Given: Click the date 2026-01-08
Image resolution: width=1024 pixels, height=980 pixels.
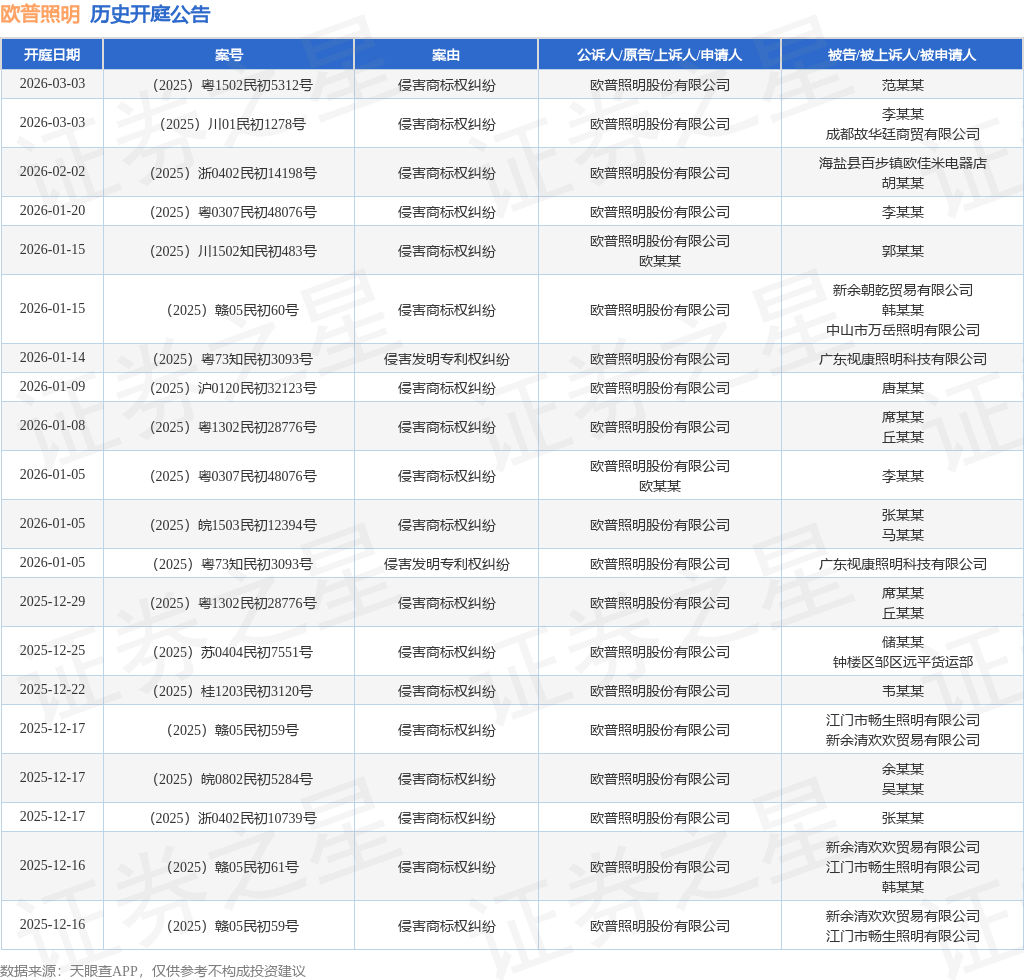Looking at the screenshot, I should coord(52,426).
